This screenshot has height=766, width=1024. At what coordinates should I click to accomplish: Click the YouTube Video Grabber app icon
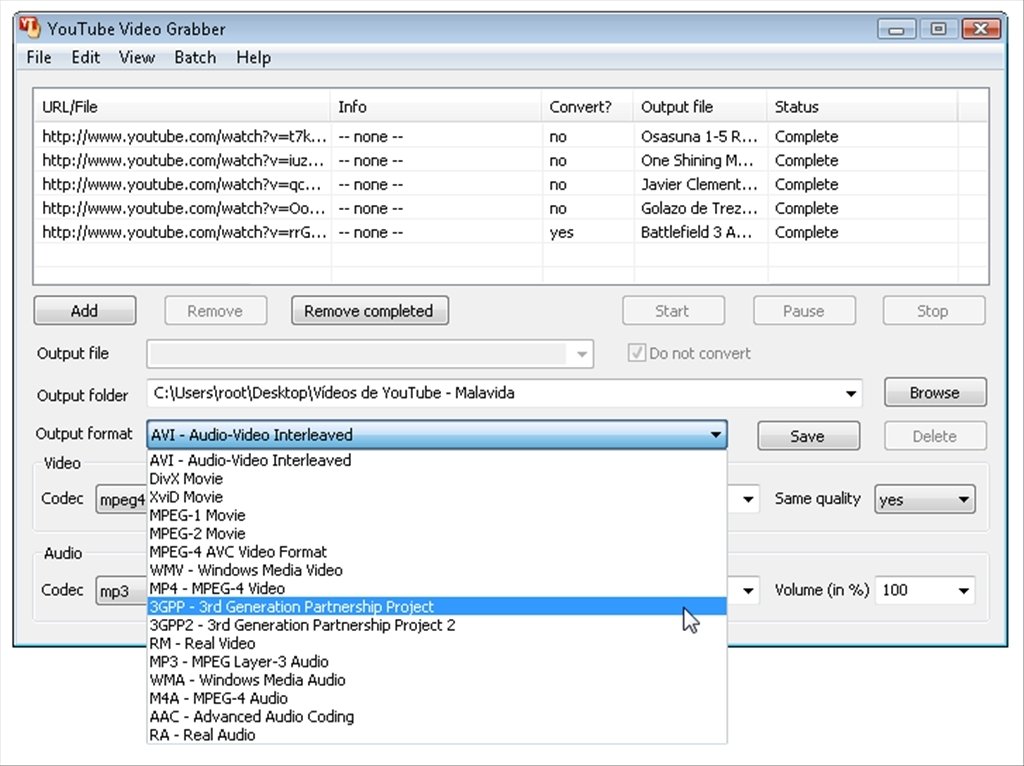[29, 27]
